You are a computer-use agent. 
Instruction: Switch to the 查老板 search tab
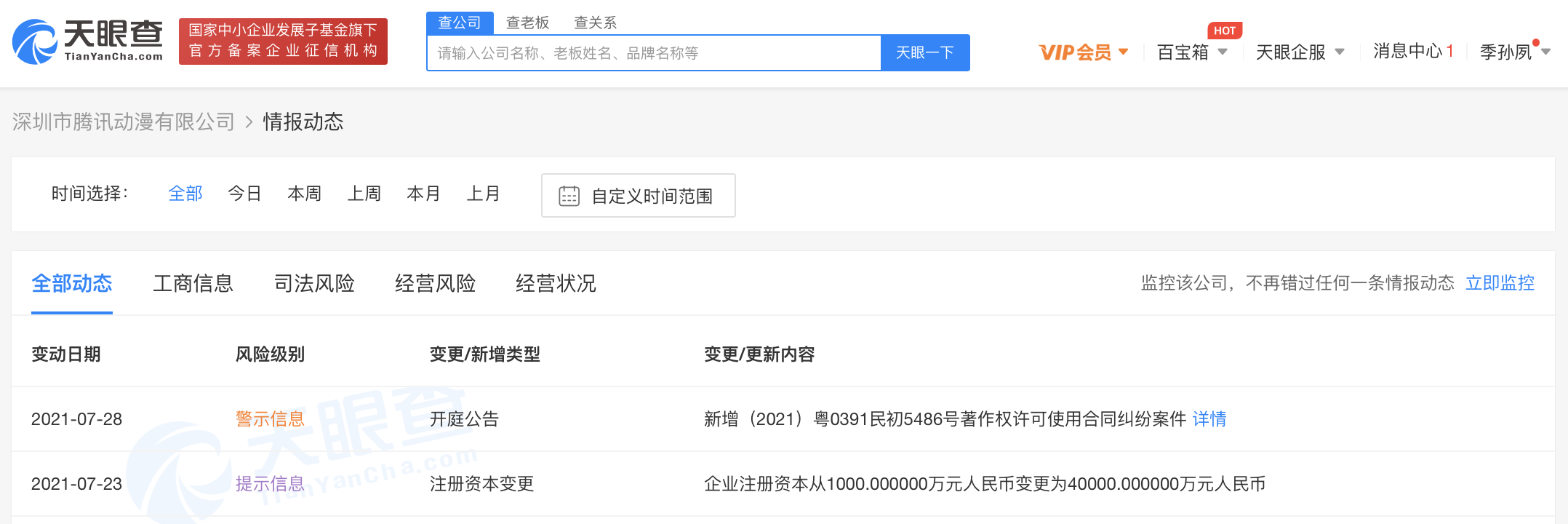[x=527, y=23]
